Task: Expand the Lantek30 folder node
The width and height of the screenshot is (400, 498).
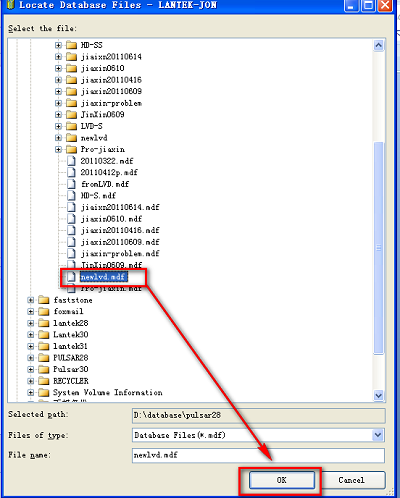Action: coord(31,335)
